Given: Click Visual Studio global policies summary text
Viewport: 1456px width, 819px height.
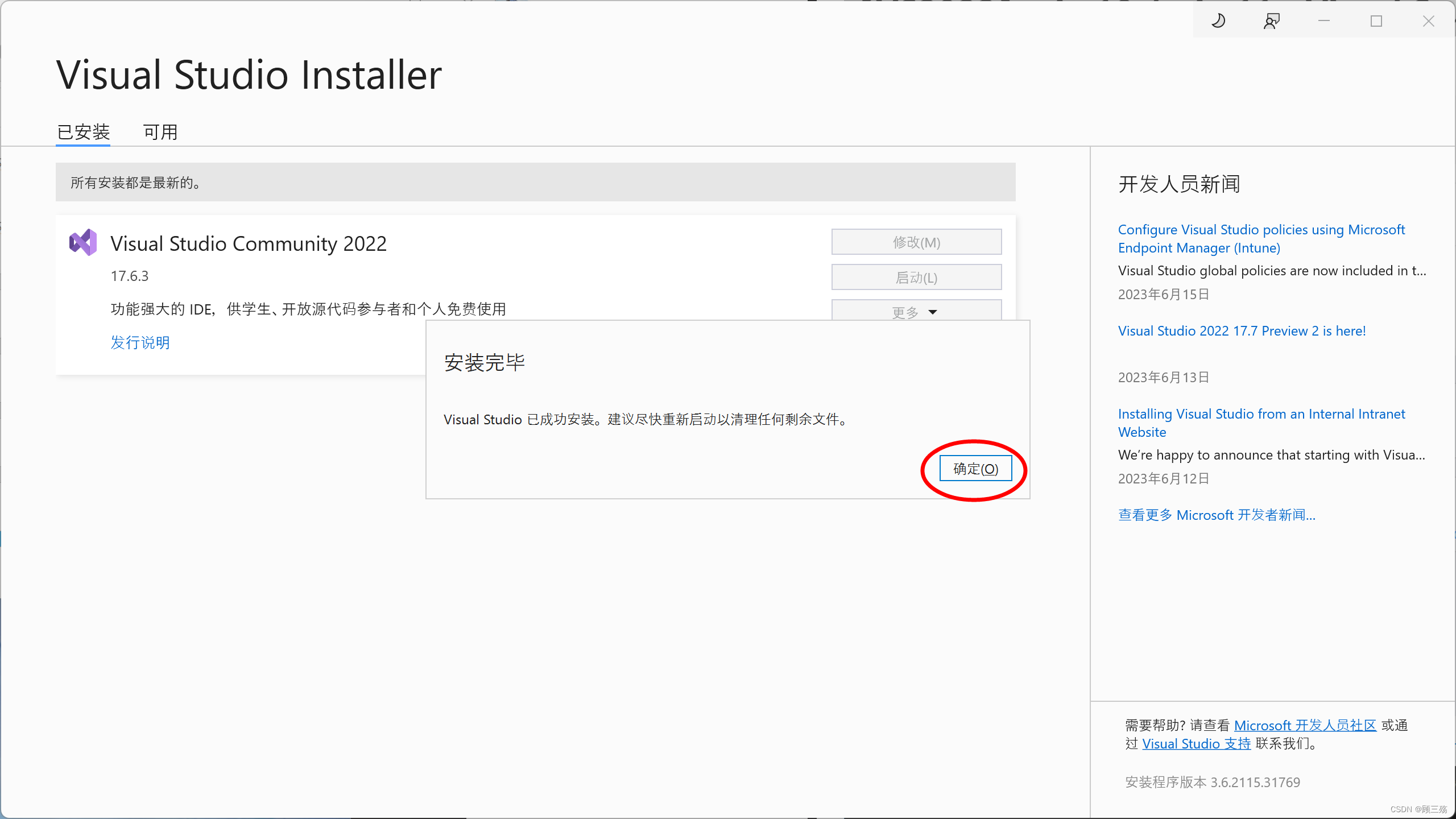Looking at the screenshot, I should pos(1272,271).
